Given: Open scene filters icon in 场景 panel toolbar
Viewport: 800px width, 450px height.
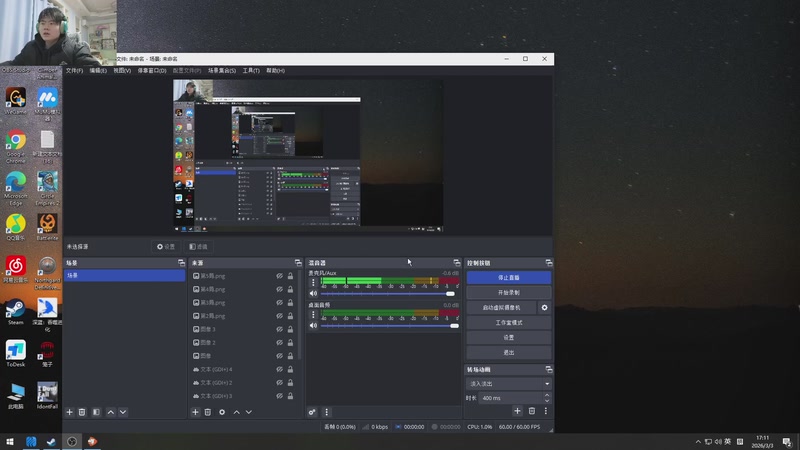Looking at the screenshot, I should pos(96,412).
